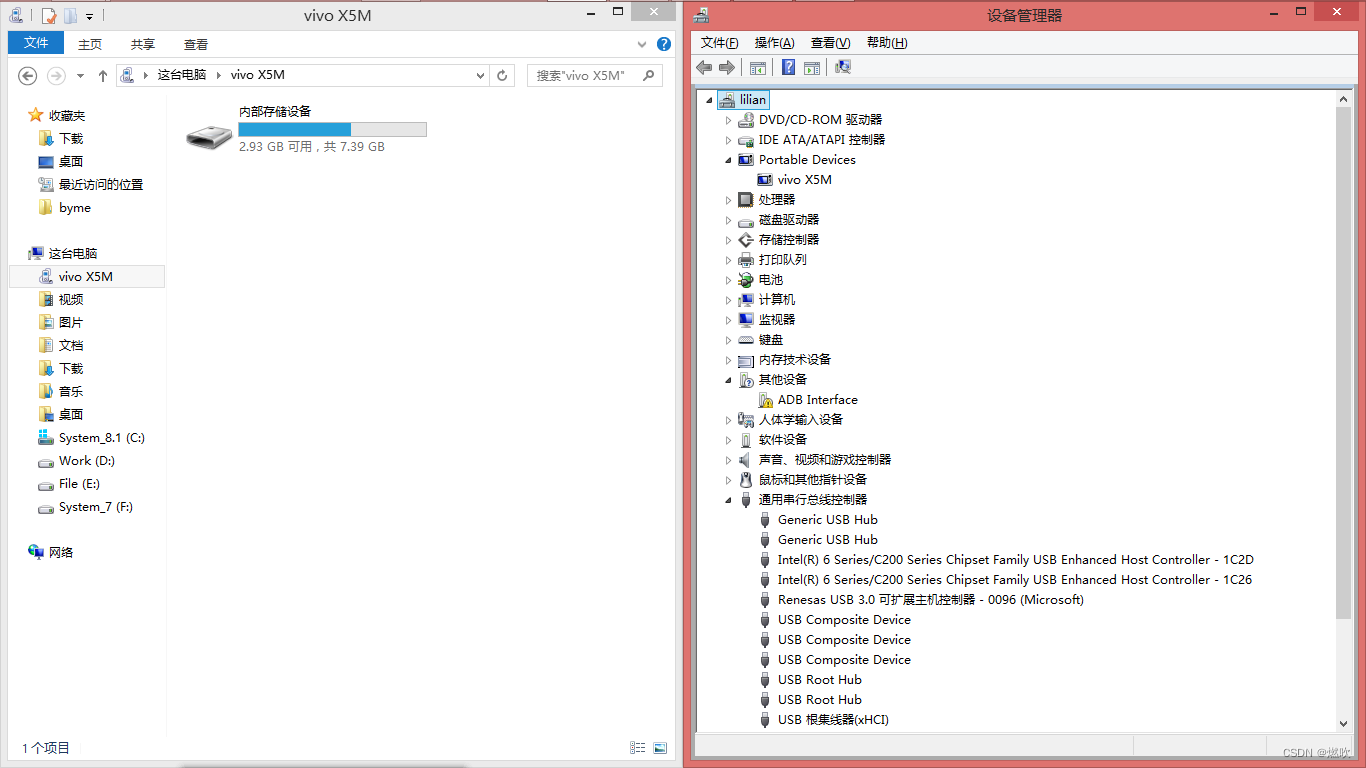Click the sound, video and game controllers icon
Image resolution: width=1366 pixels, height=768 pixels.
746,460
